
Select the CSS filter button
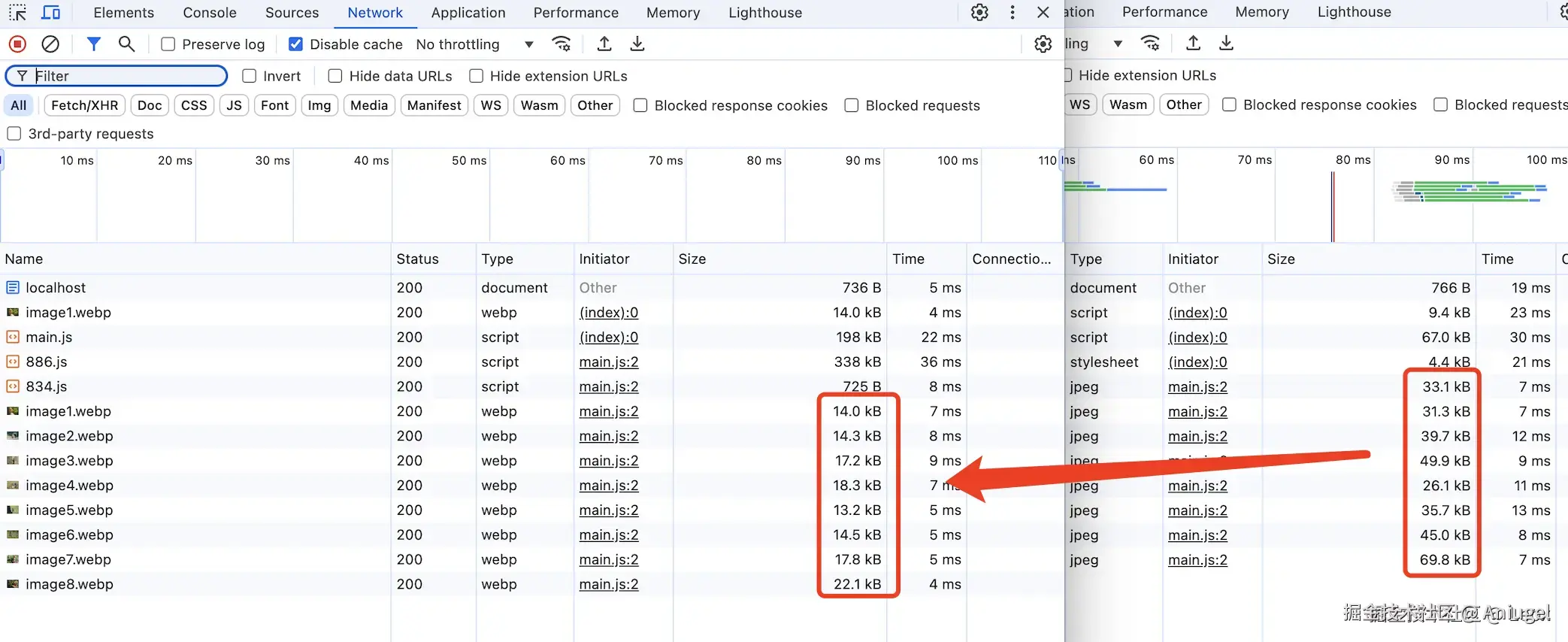(x=194, y=105)
